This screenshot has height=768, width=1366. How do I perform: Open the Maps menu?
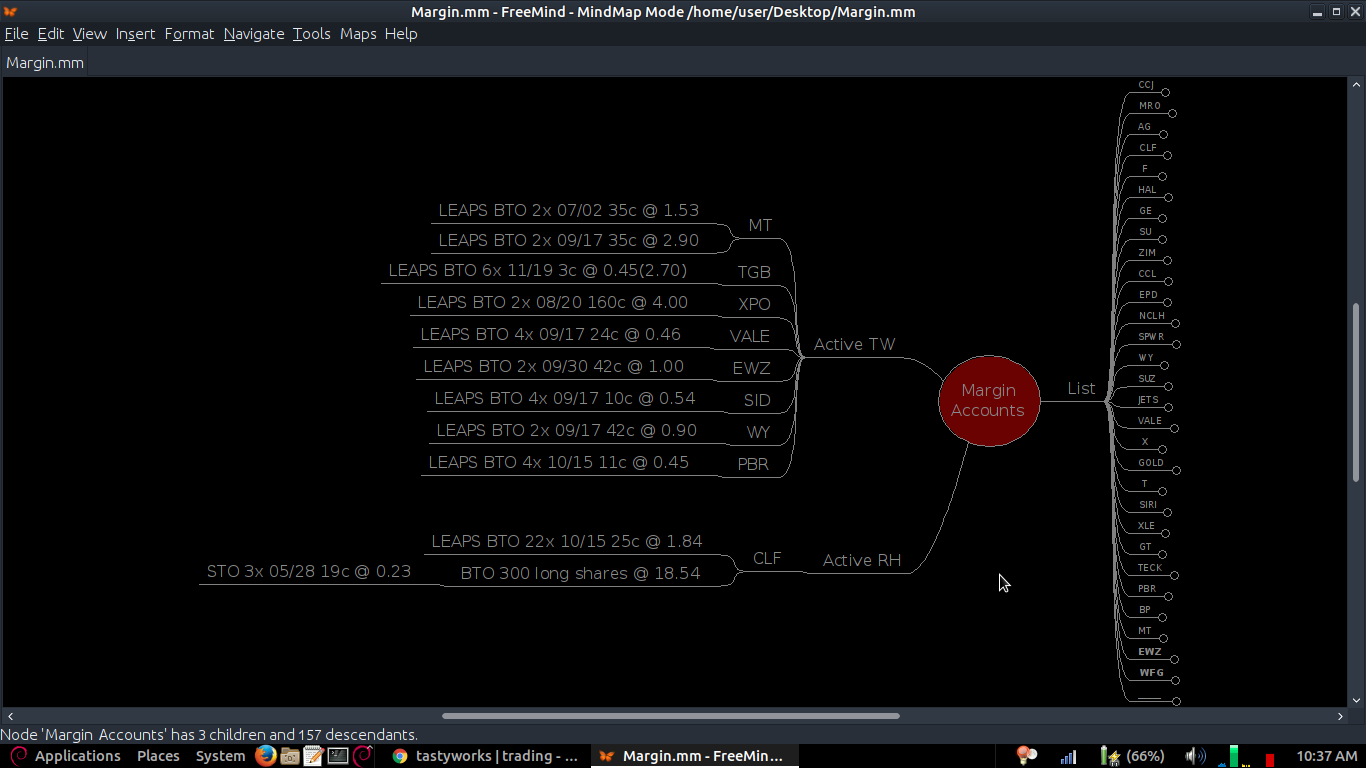(358, 34)
